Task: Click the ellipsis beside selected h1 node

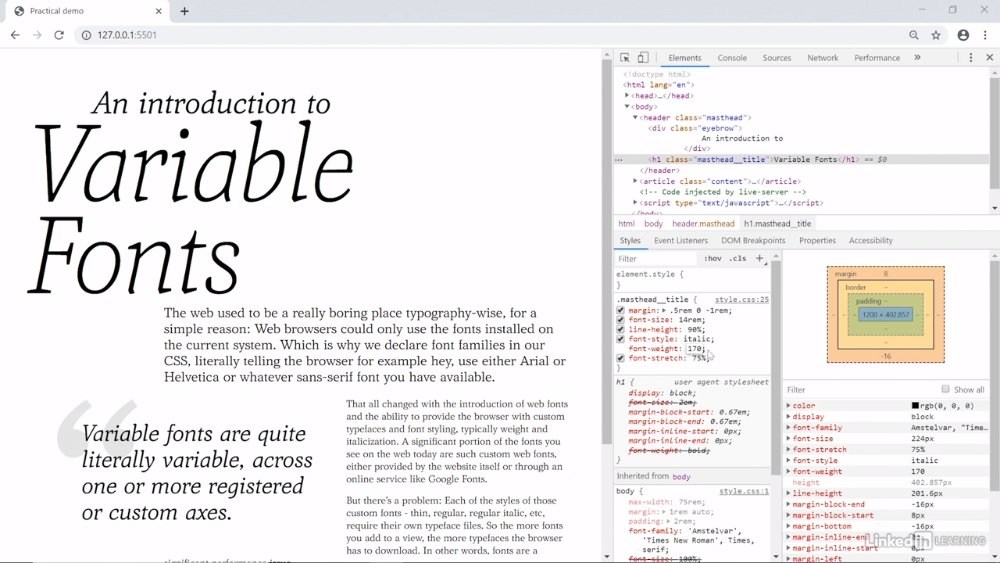Action: point(619,160)
